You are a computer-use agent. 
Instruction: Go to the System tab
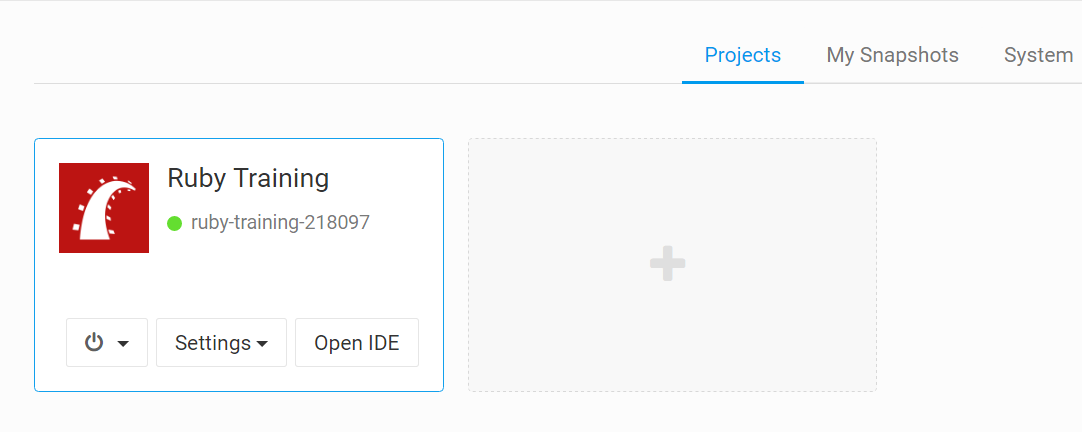1038,55
